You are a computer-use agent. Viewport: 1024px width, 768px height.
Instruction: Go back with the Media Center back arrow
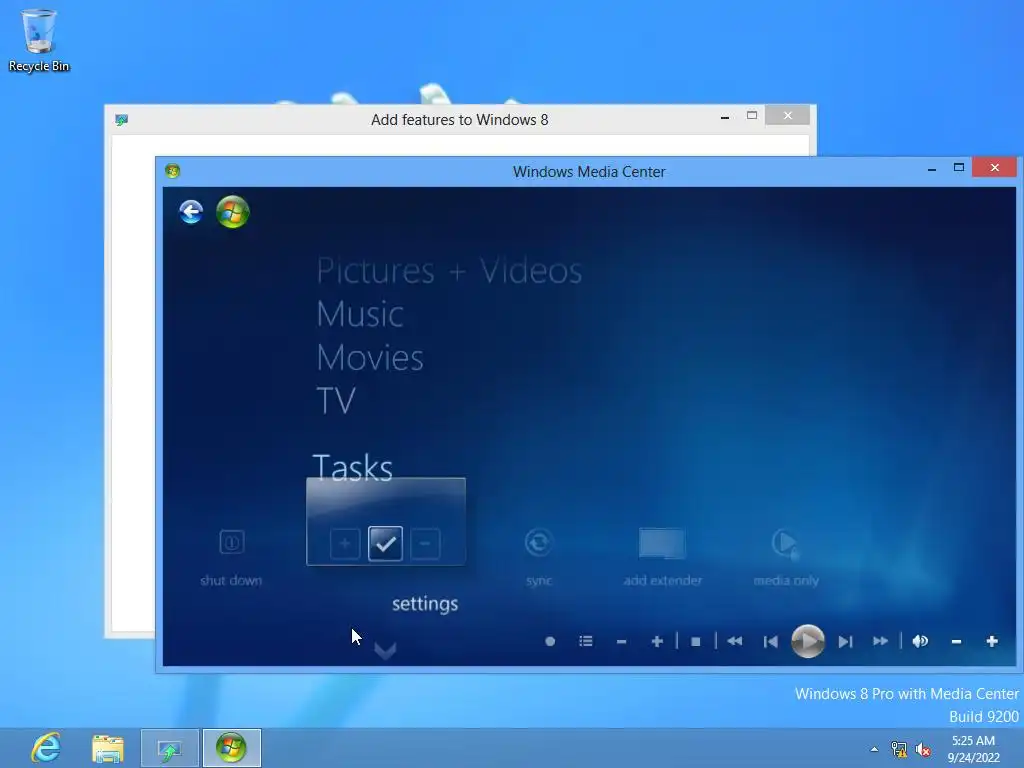point(191,212)
